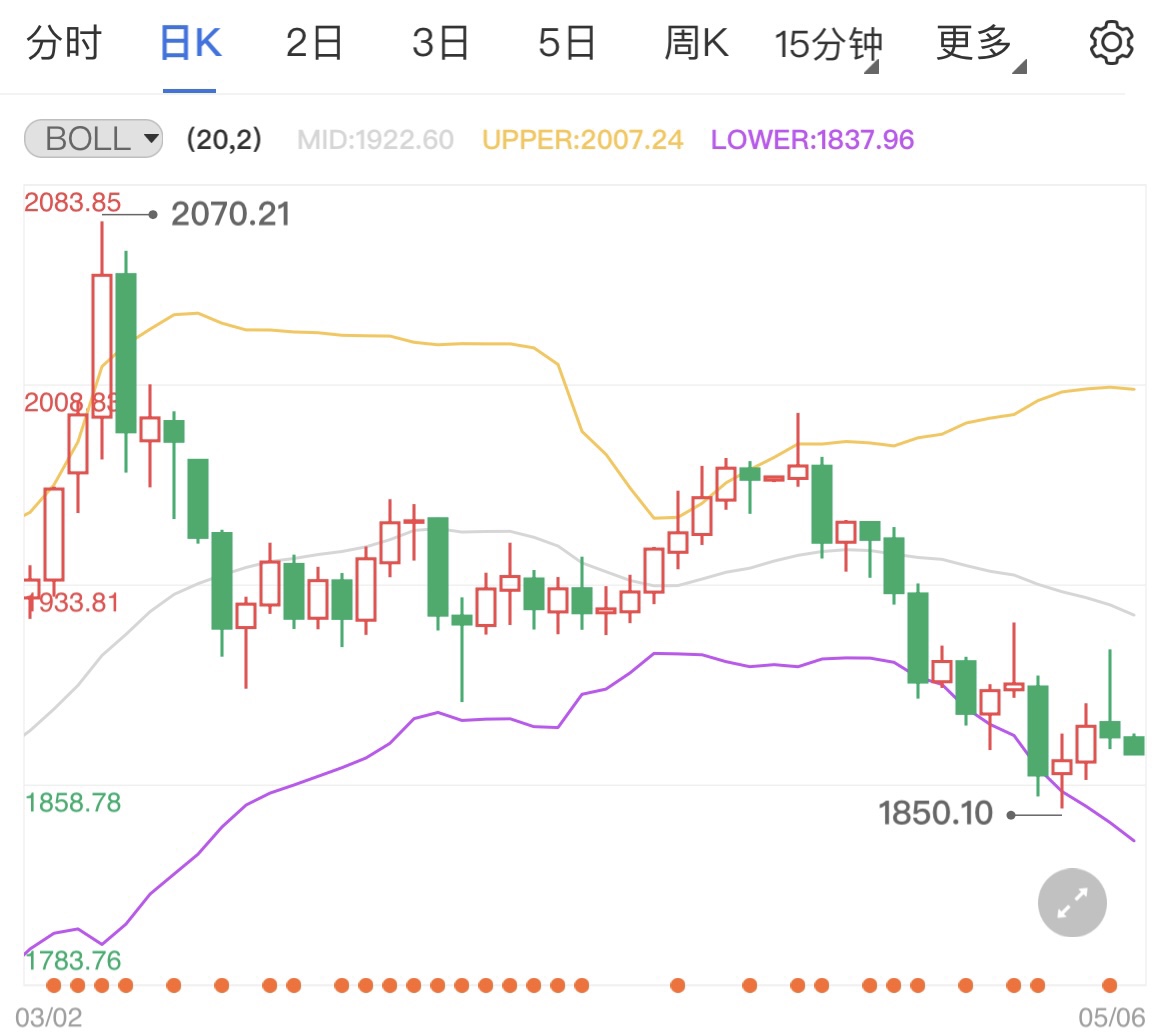Open the BOLL indicator dropdown
This screenshot has height=1035, width=1170.
point(93,139)
